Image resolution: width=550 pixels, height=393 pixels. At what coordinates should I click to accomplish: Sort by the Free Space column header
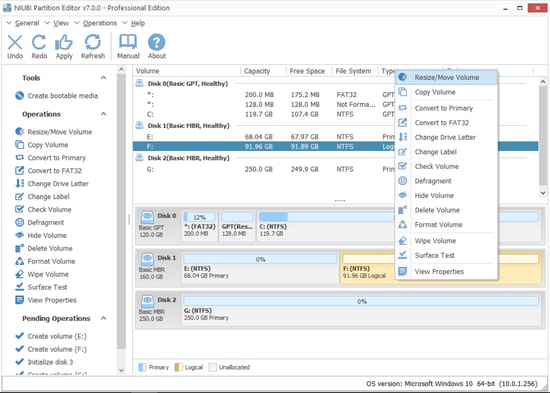309,71
